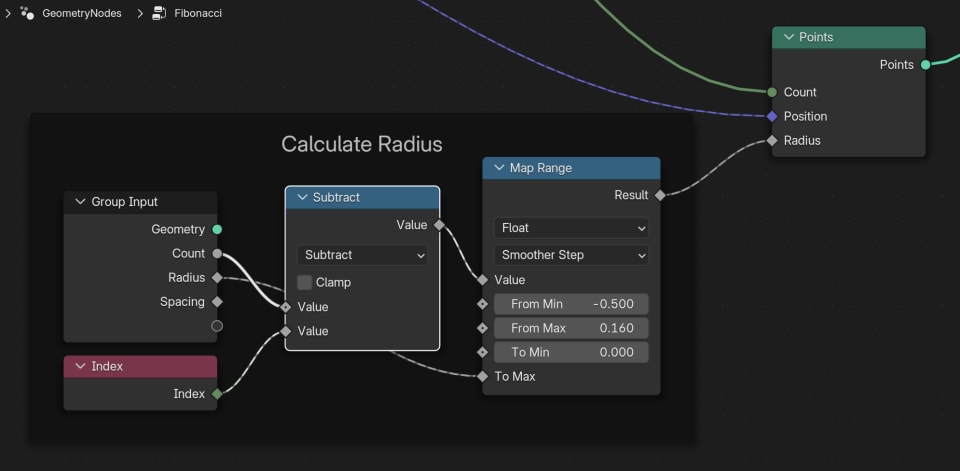Click the Count output socket on Group Input
960x471 pixels.
click(x=217, y=254)
